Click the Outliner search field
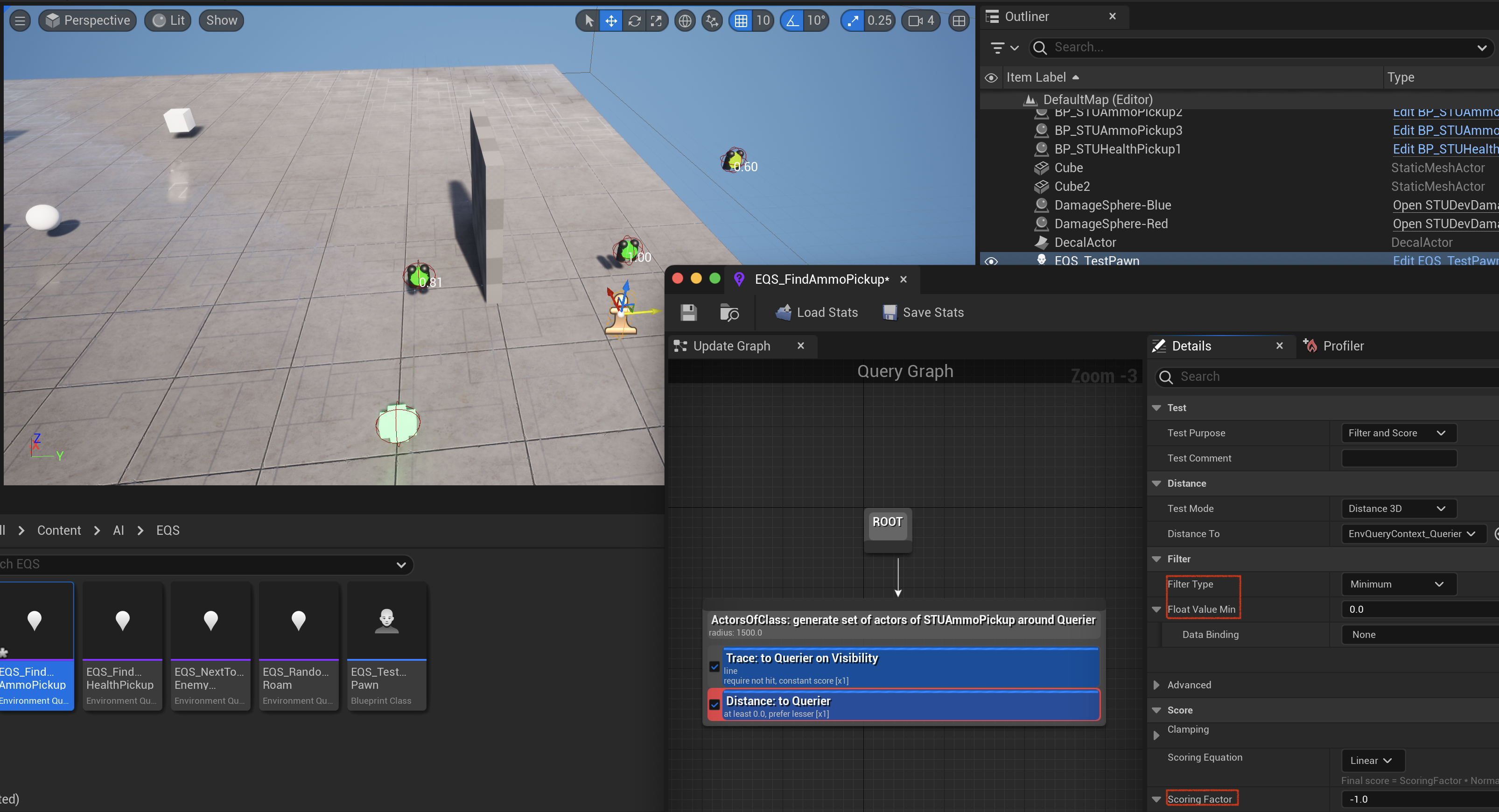 (x=1251, y=47)
